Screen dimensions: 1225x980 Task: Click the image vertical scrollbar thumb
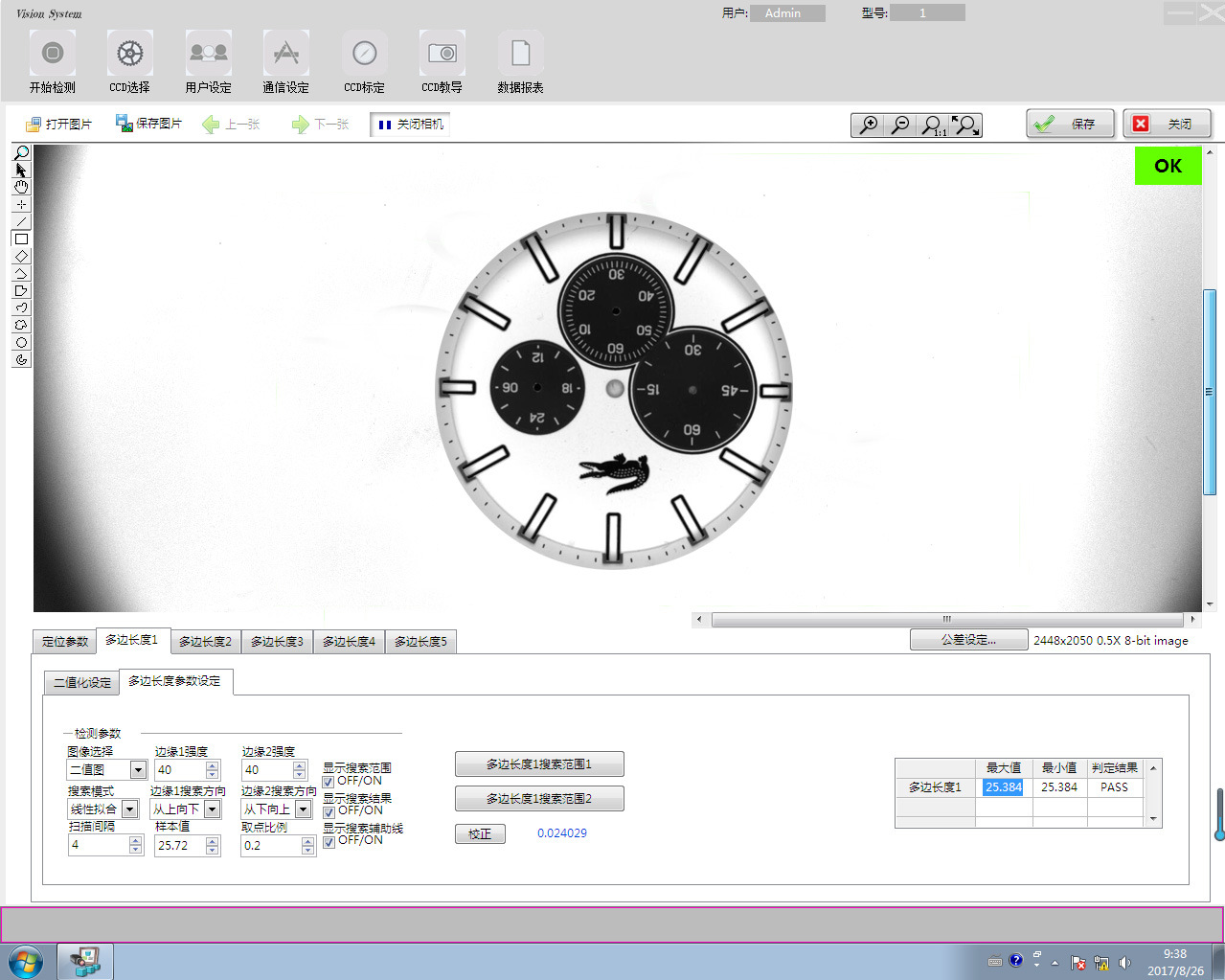[x=1209, y=392]
